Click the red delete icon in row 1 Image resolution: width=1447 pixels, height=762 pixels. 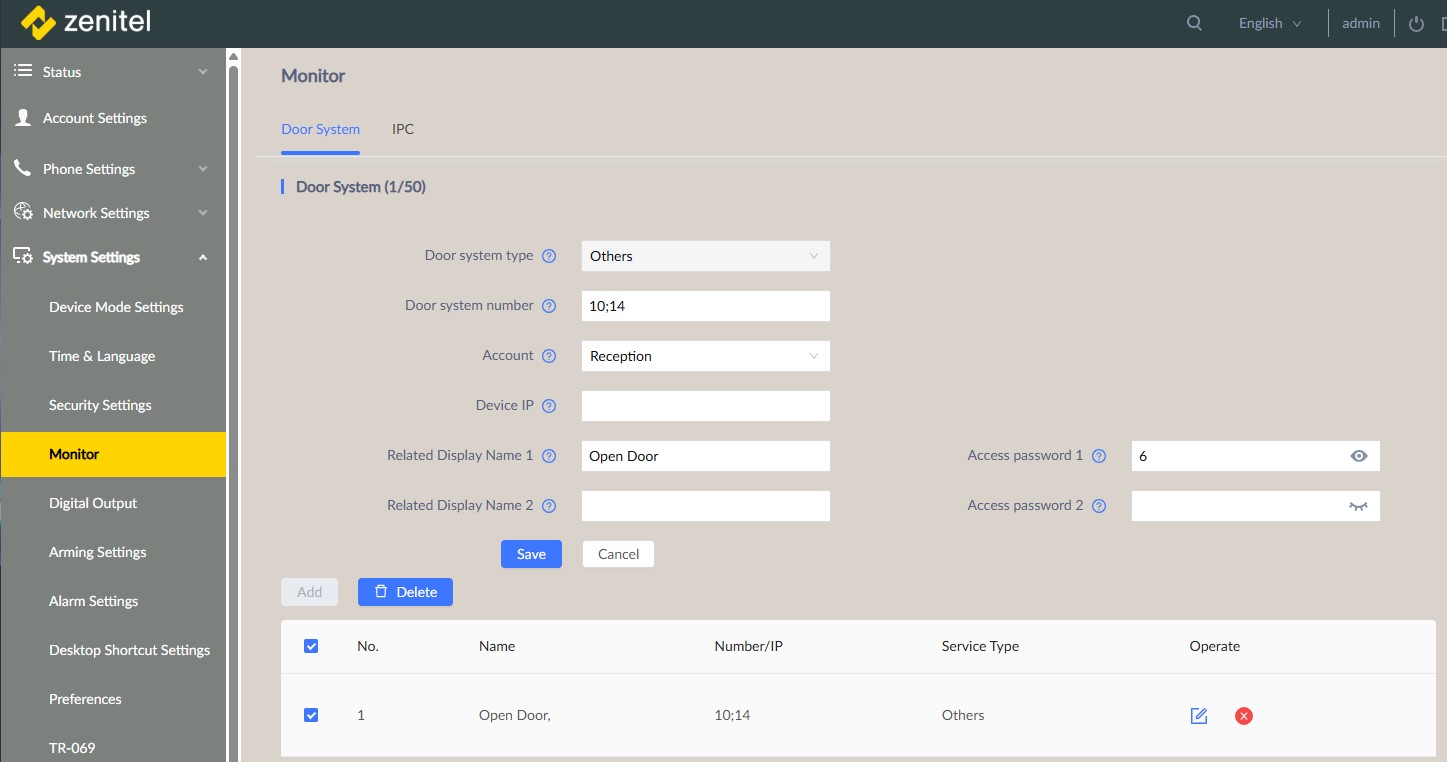pos(1244,715)
